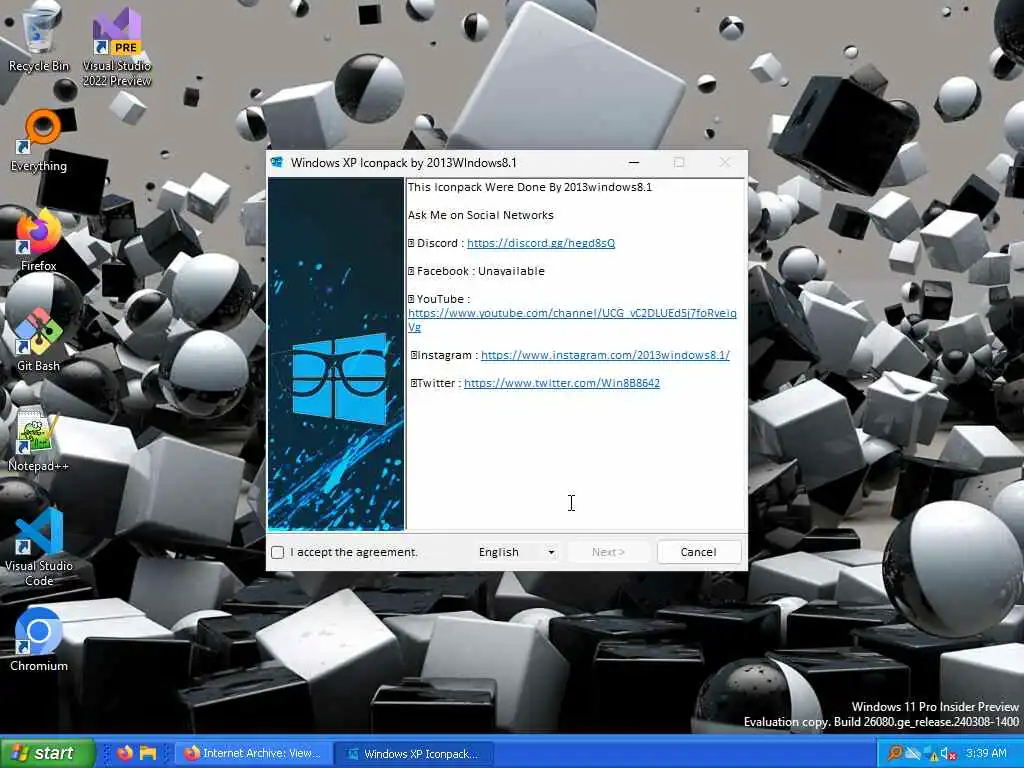Click the Start button

[47, 753]
